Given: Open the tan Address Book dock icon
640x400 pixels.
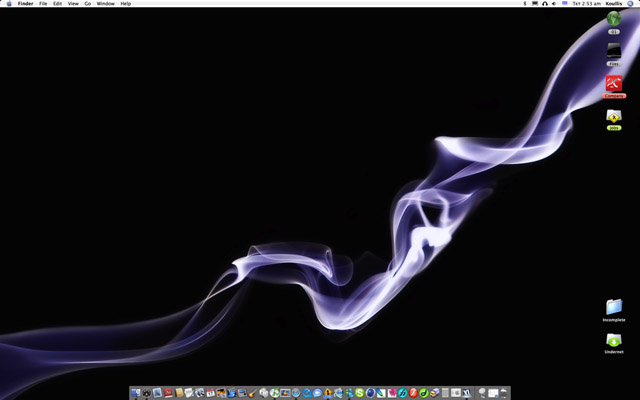Looking at the screenshot, I should 179,393.
